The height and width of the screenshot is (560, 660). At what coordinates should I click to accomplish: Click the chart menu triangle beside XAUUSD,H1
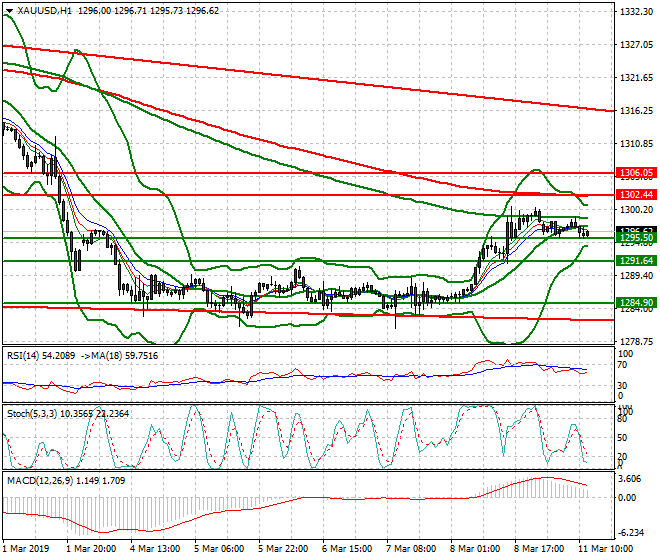pyautogui.click(x=9, y=11)
